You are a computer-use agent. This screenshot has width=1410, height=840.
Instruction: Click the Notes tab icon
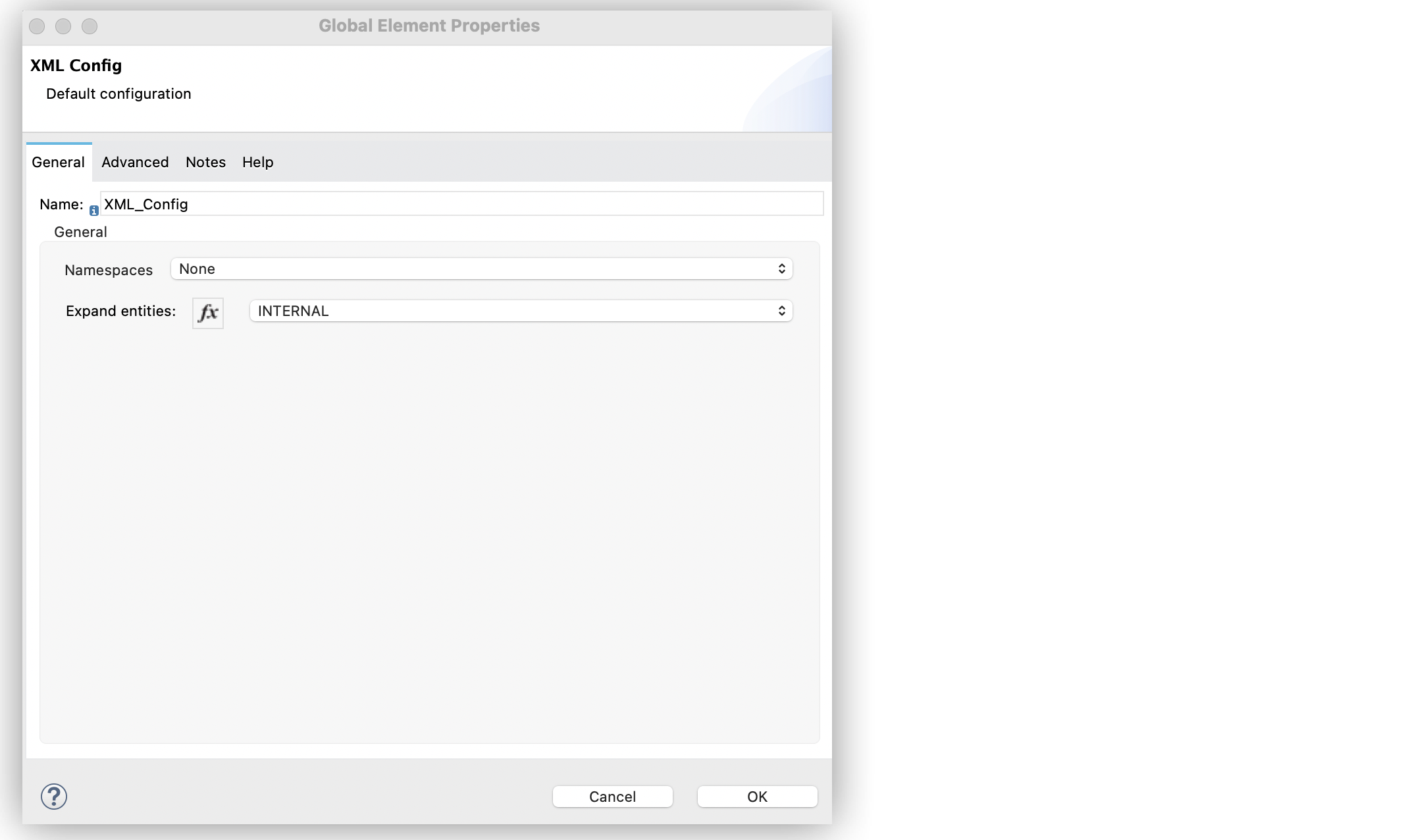click(x=205, y=162)
